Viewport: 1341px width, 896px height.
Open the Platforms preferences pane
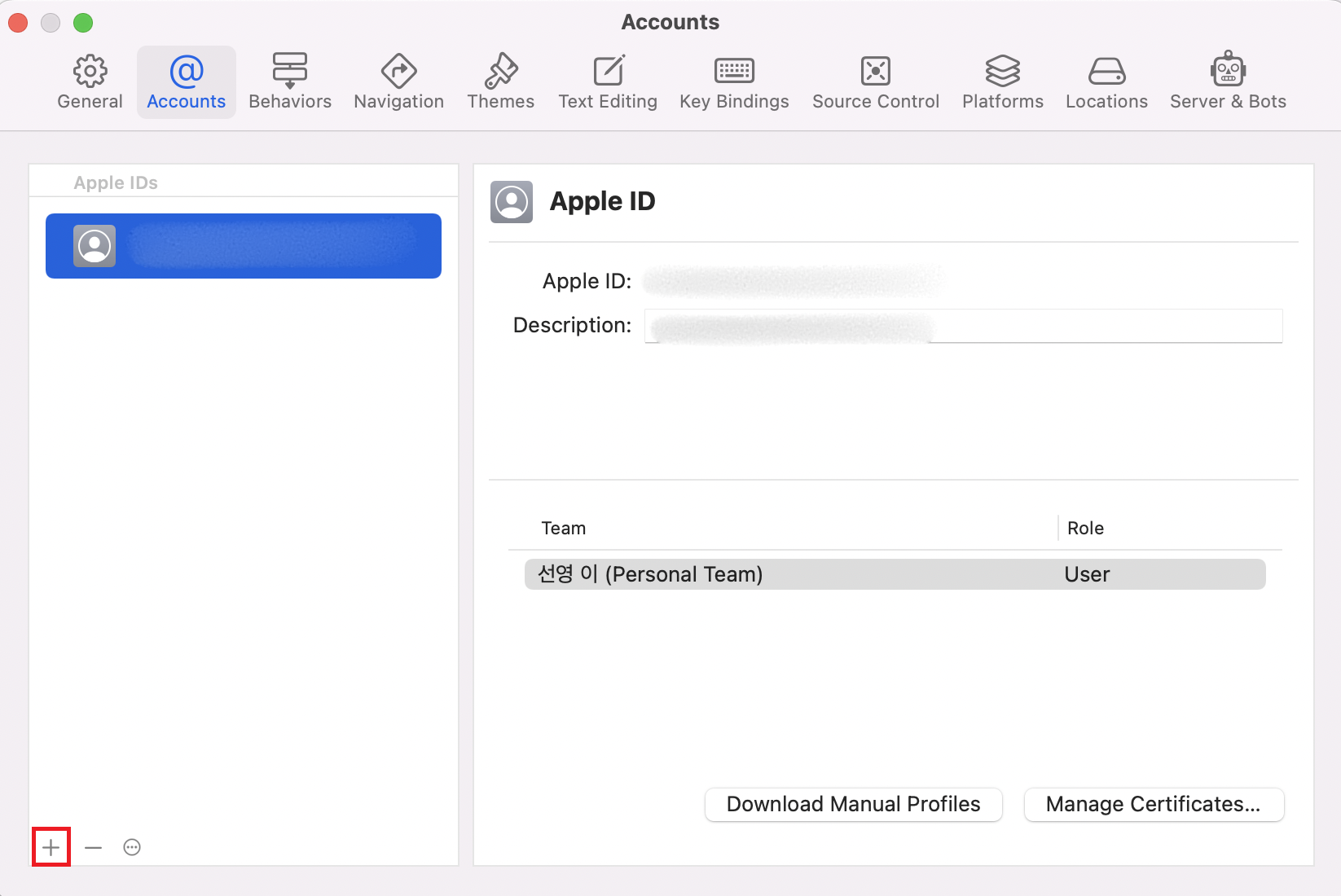(1003, 82)
